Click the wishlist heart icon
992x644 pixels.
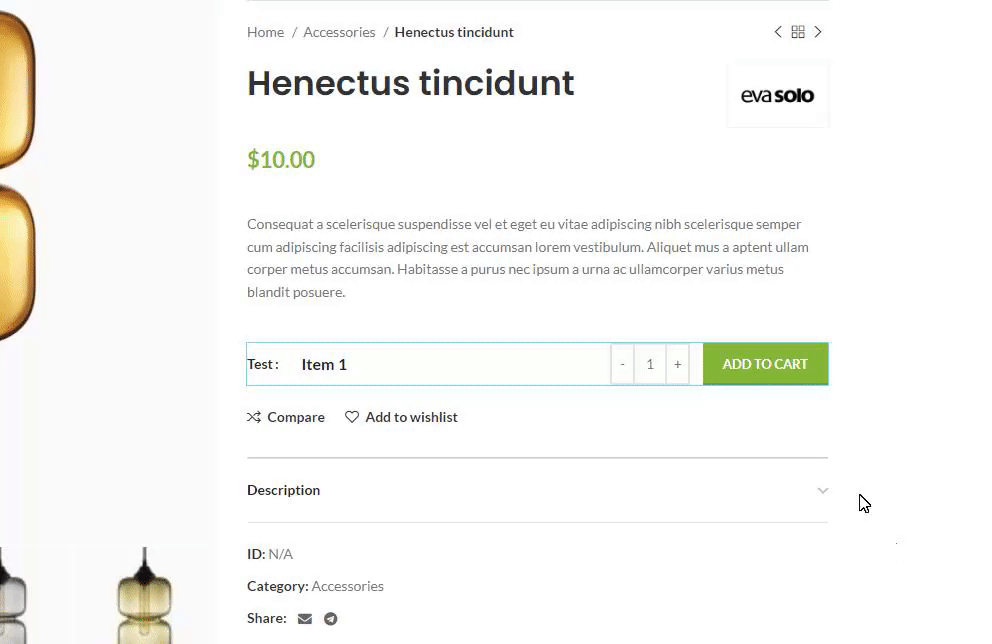coord(352,417)
